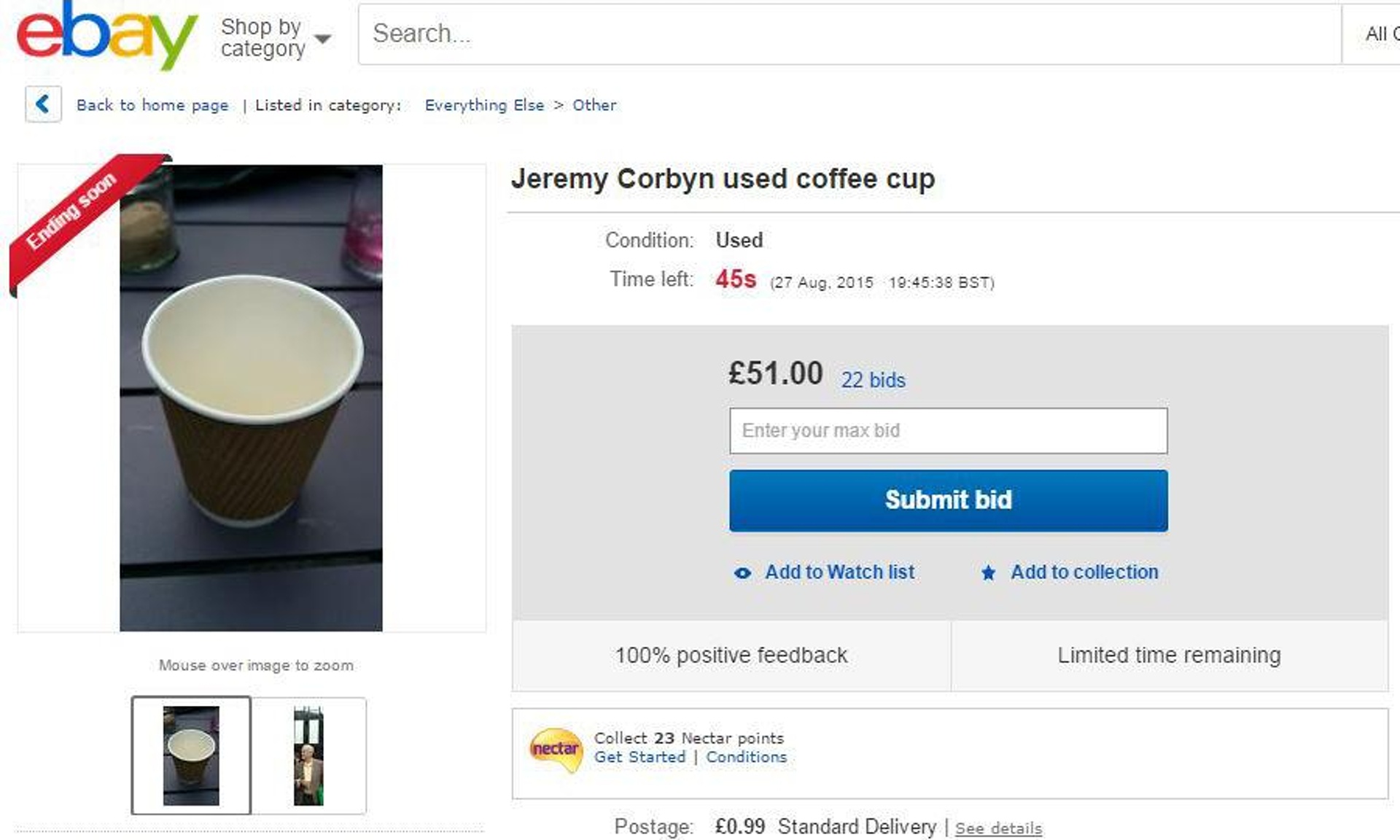Click Nectar Get Started link

pyautogui.click(x=639, y=757)
